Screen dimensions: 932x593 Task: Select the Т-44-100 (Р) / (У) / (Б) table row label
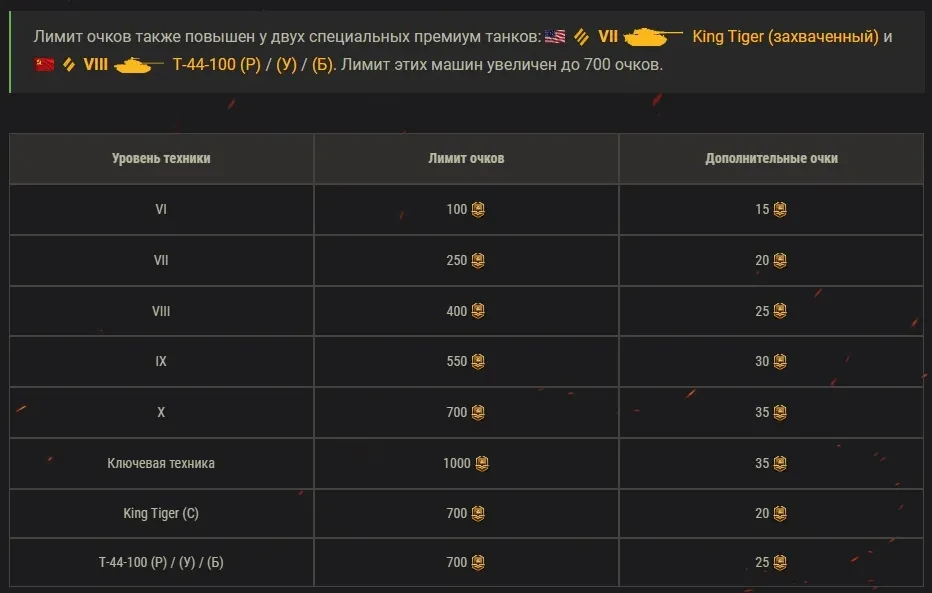click(161, 563)
